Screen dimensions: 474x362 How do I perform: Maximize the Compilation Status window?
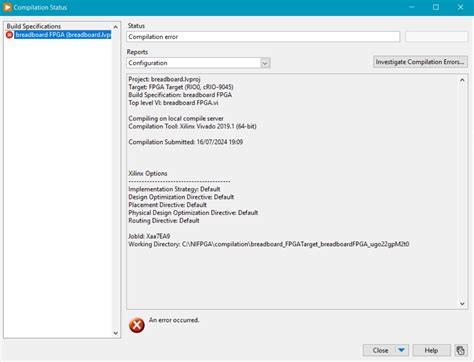click(x=436, y=7)
